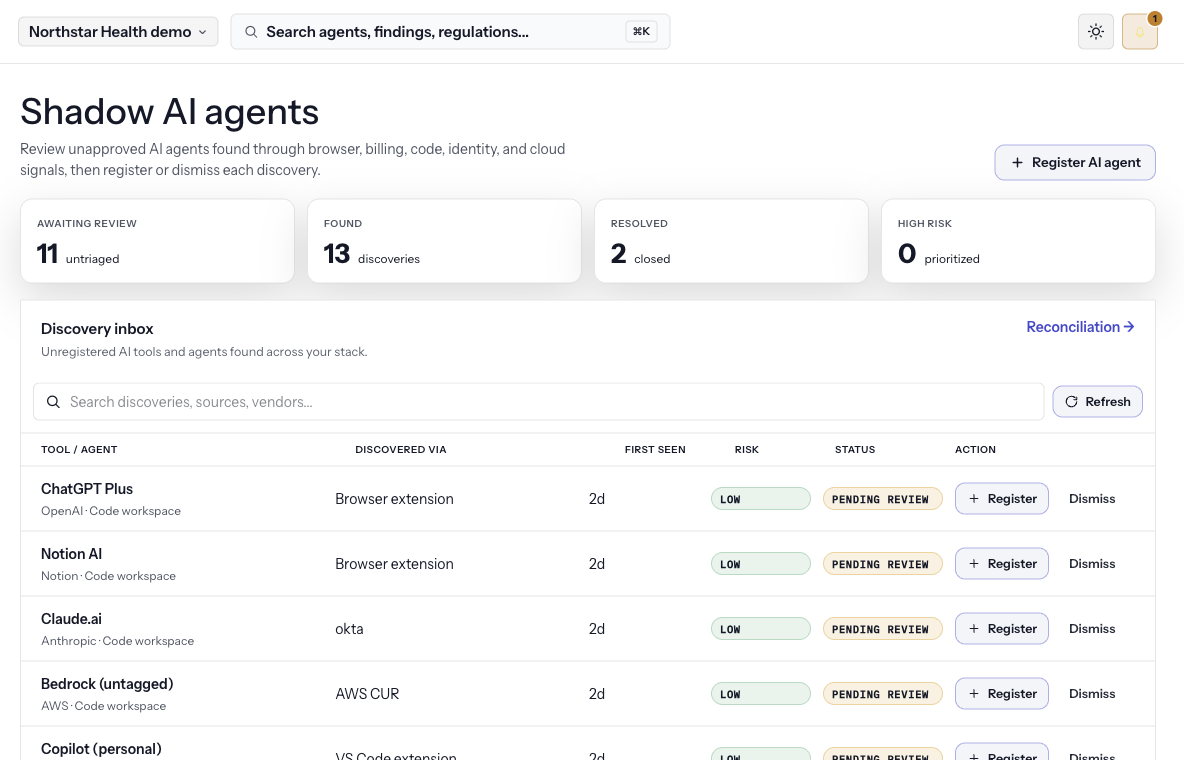The image size is (1184, 760).
Task: Click the DISCOVERED VIA column header
Action: tap(401, 450)
